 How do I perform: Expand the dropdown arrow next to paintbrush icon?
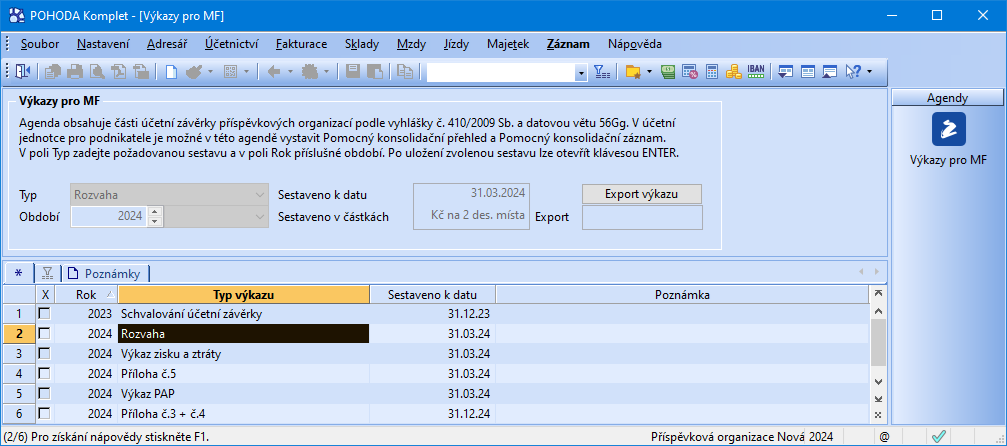pos(211,72)
